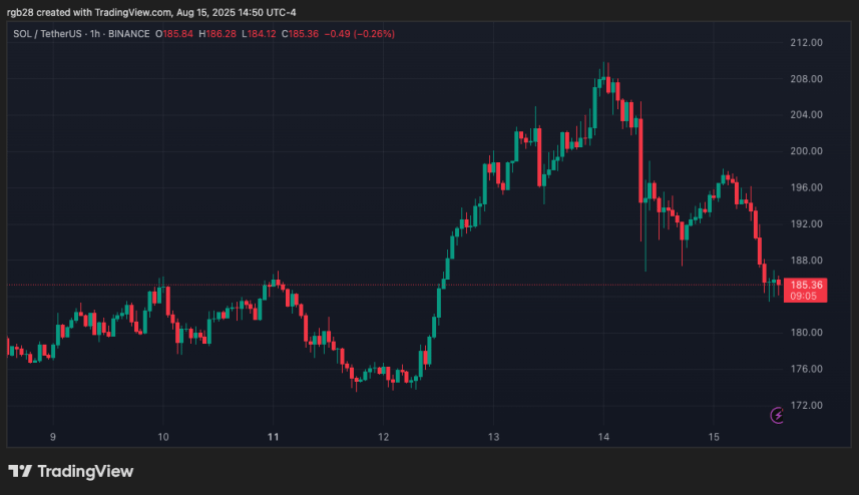Click the TradingView logo at bottom left
The height and width of the screenshot is (495, 859).
(70, 471)
